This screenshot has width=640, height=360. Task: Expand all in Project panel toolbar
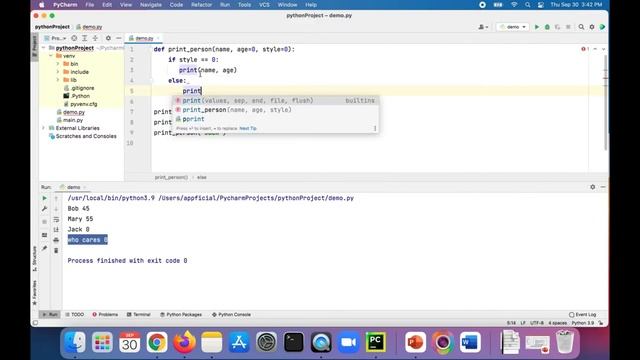pyautogui.click(x=84, y=38)
